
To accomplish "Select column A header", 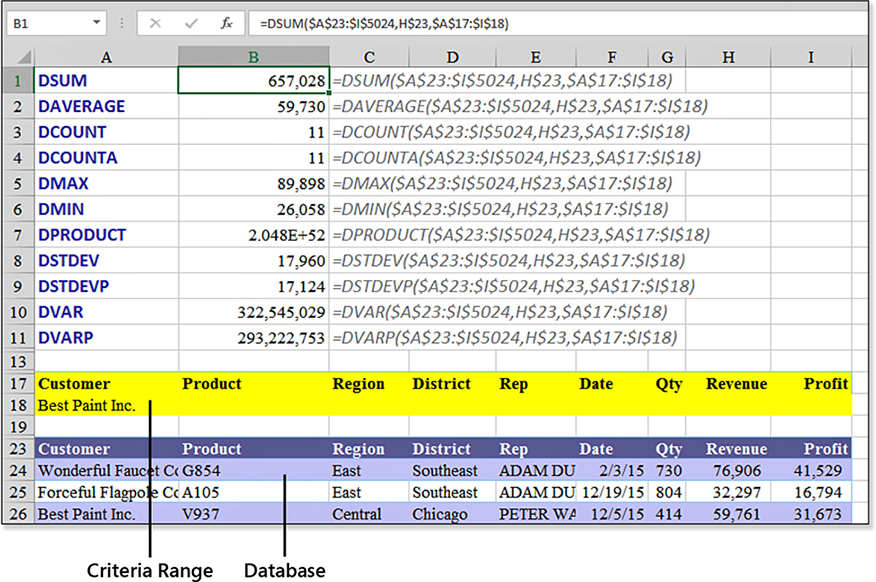I will point(106,57).
